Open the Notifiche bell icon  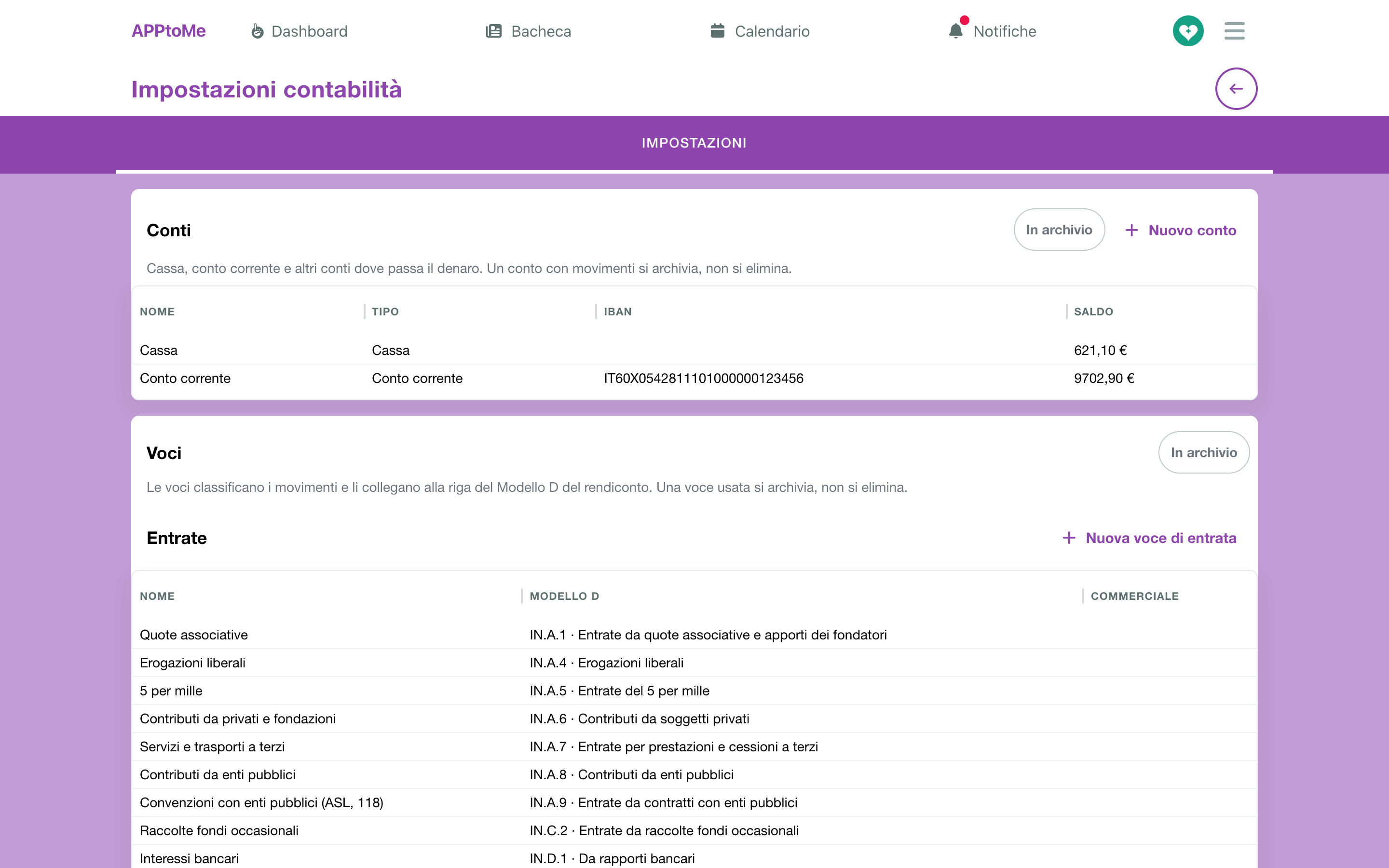coord(955,31)
